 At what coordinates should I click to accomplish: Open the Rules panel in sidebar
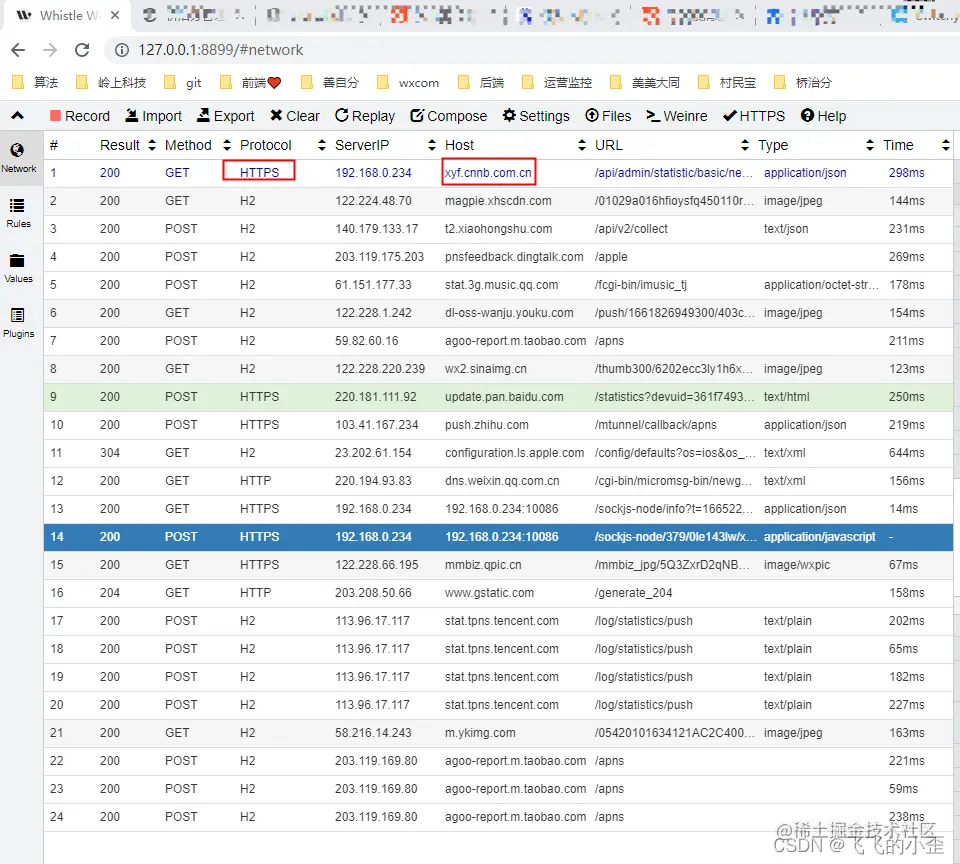click(18, 212)
